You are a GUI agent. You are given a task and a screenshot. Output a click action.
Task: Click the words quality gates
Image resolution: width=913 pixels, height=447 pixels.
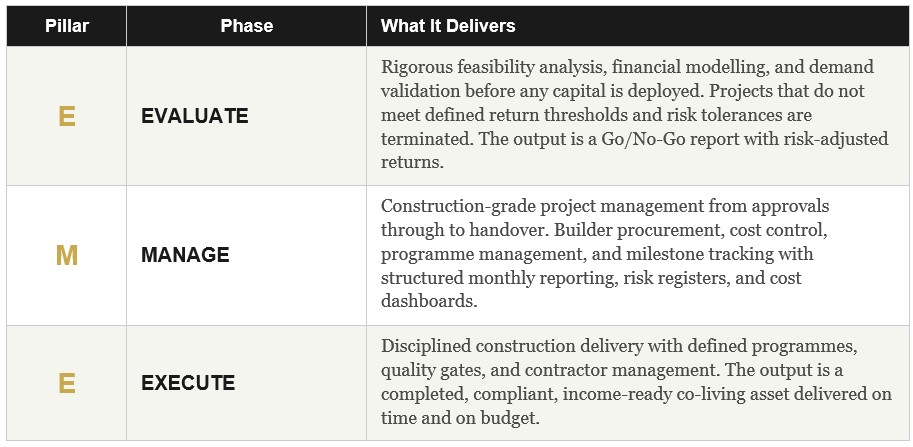click(x=427, y=370)
